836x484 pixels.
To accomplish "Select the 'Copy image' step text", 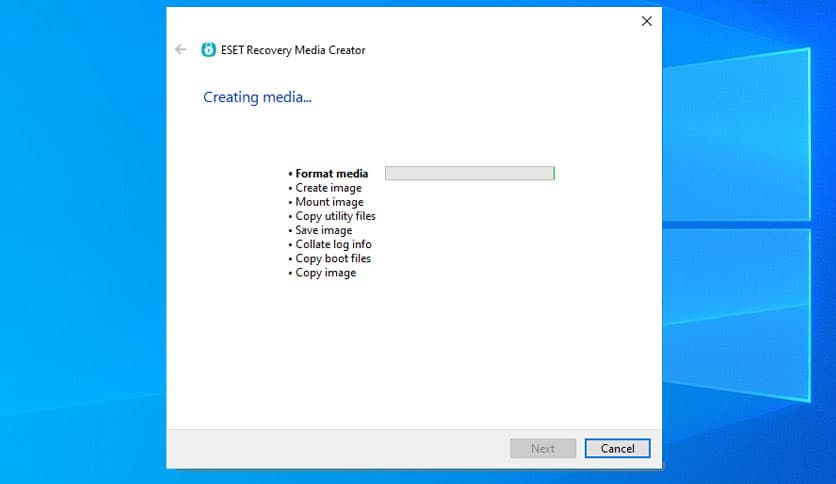I will click(x=326, y=273).
